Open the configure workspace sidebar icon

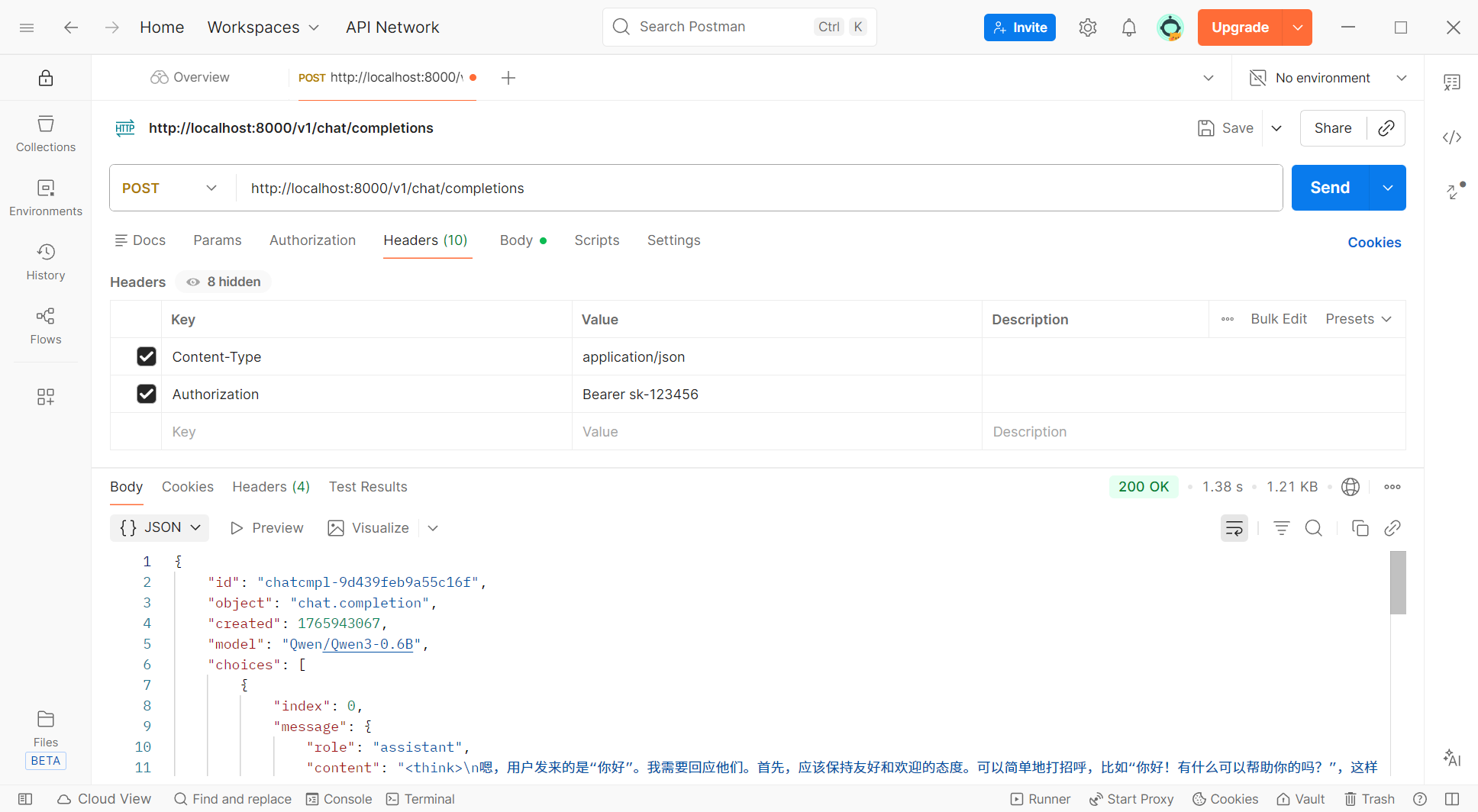(46, 397)
